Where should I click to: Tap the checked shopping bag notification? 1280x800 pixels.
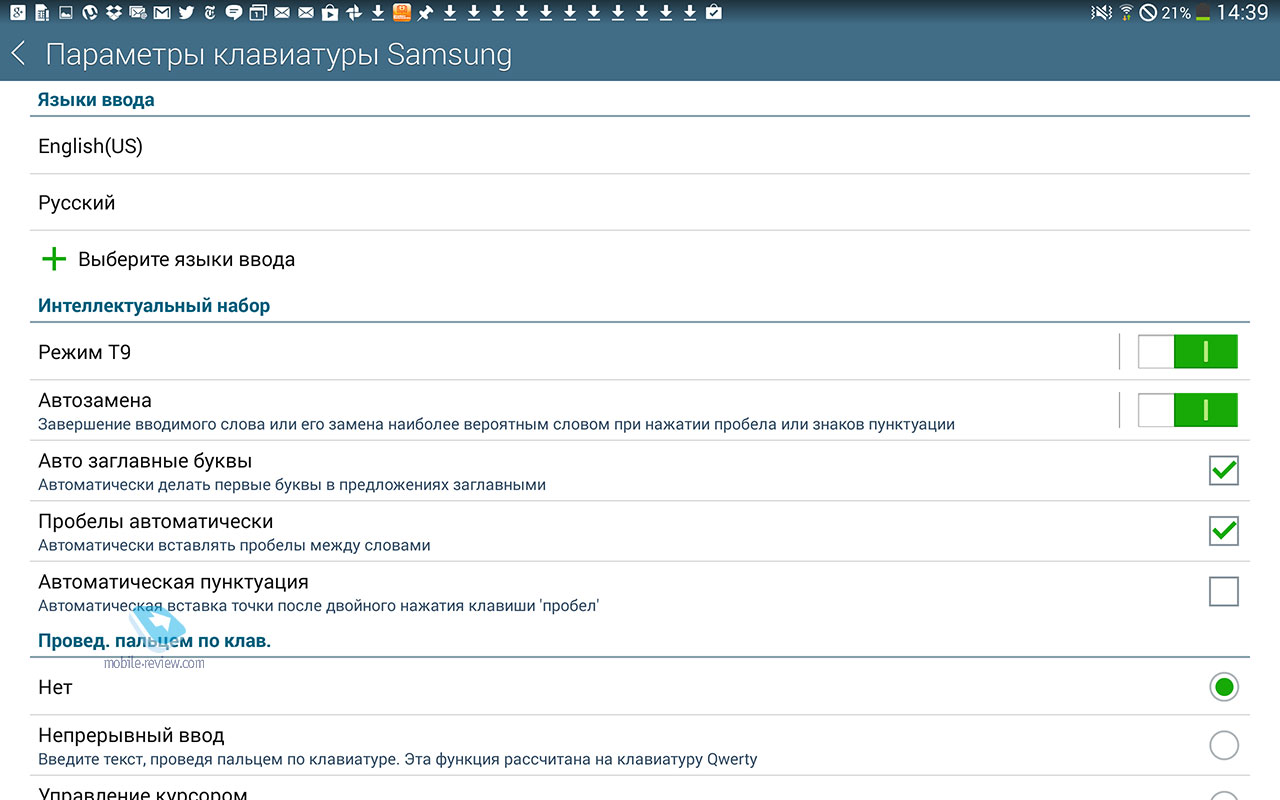[713, 13]
